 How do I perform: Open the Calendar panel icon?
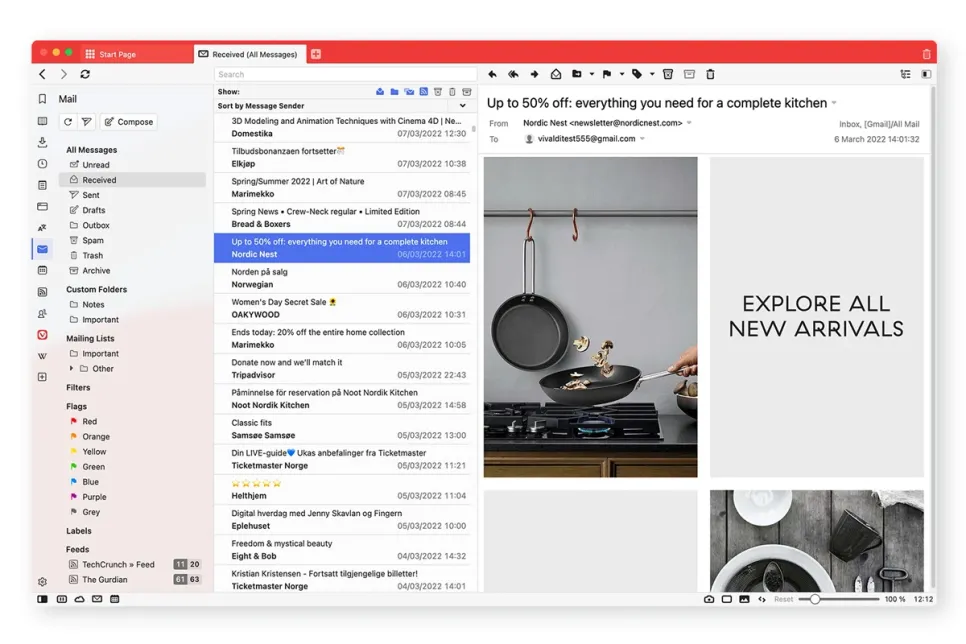tap(43, 270)
